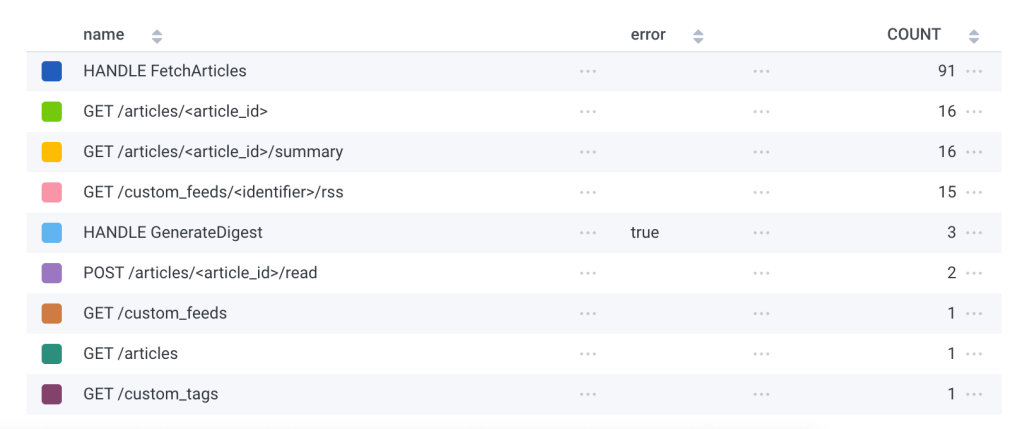Click the name column header label
This screenshot has height=429, width=1022.
click(104, 35)
